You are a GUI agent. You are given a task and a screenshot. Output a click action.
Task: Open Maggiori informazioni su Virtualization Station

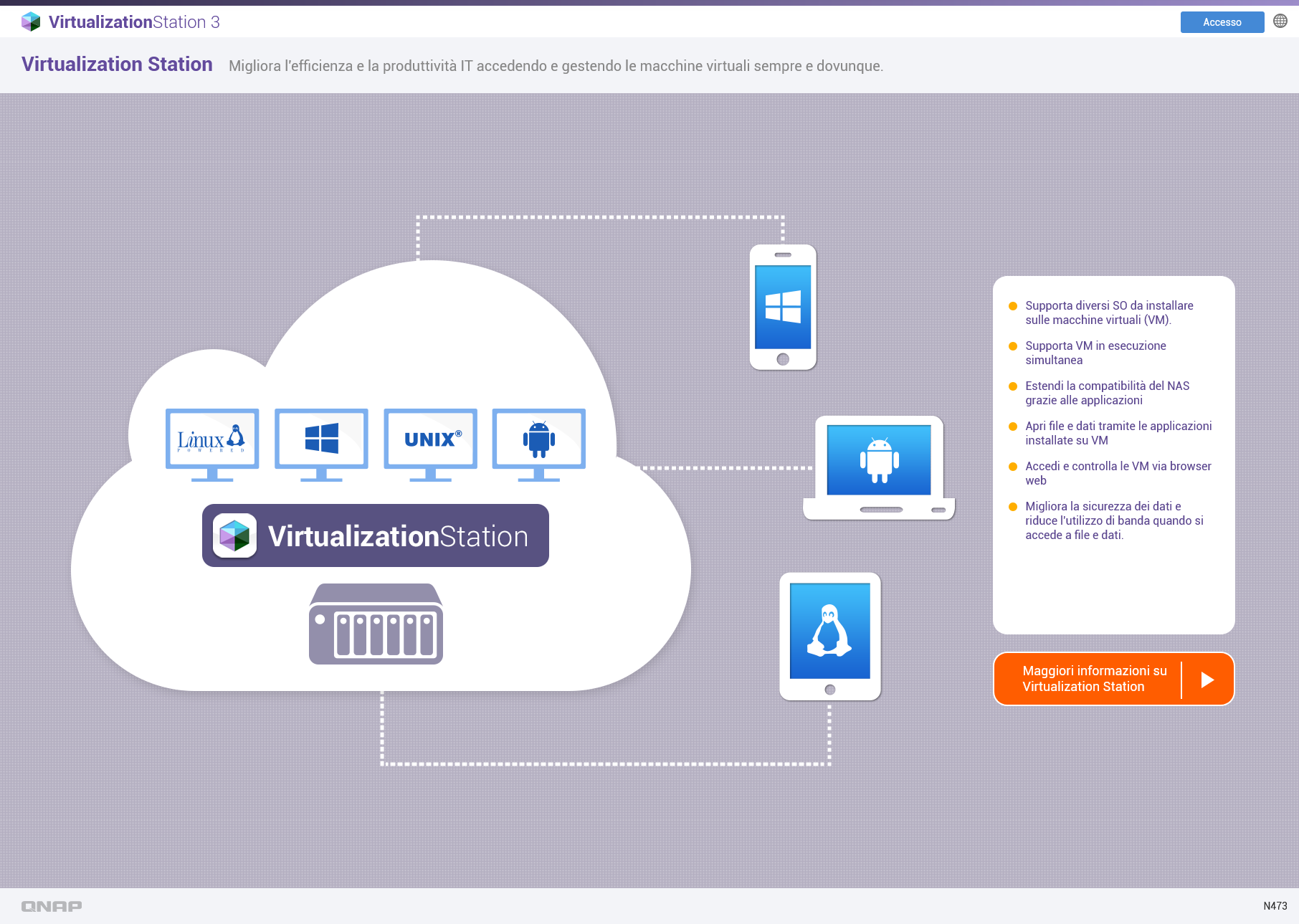[x=1113, y=679]
